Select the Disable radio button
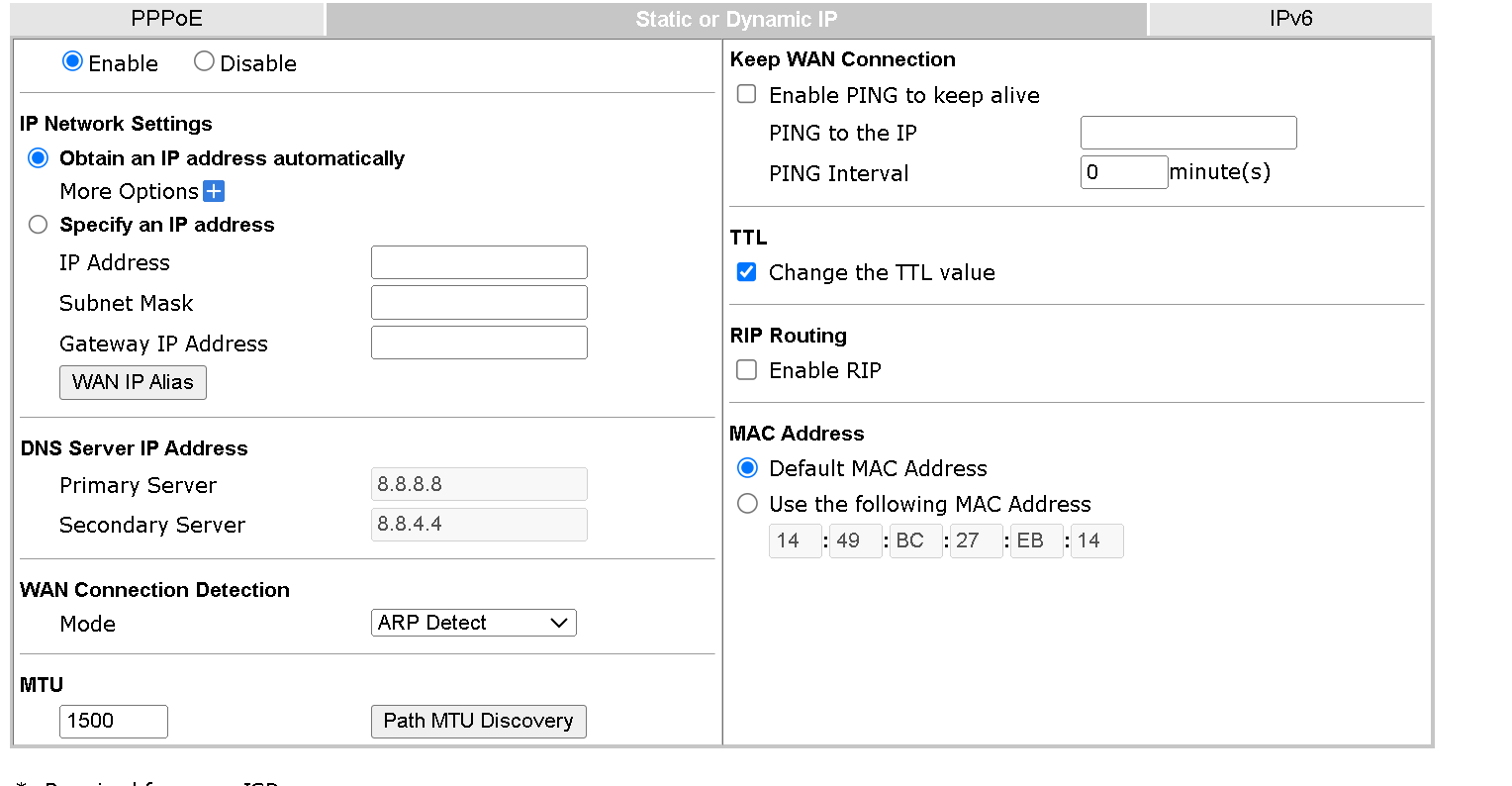1512x786 pixels. (204, 60)
